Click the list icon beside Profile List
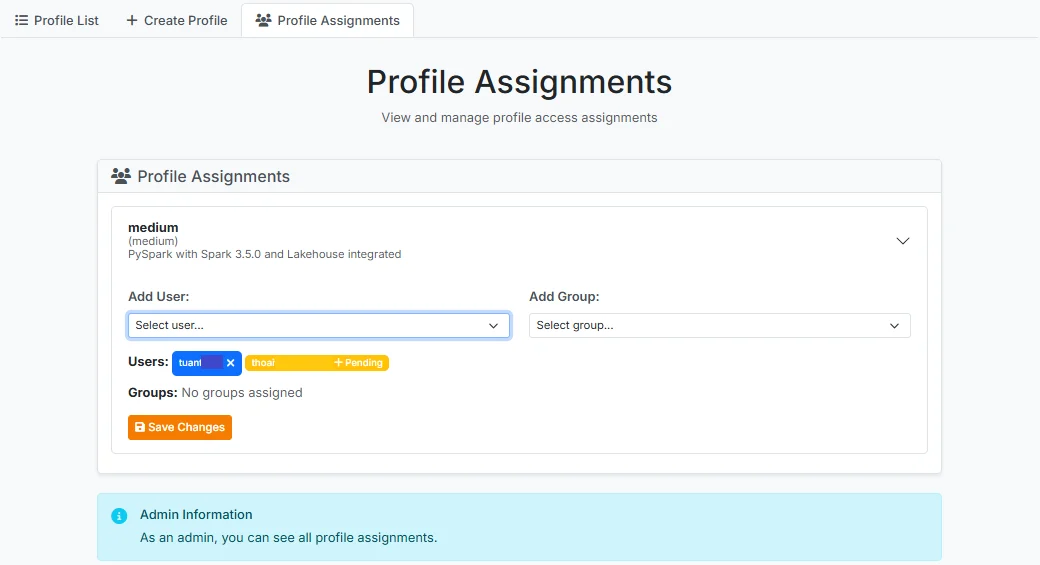This screenshot has width=1040, height=565. 21,21
